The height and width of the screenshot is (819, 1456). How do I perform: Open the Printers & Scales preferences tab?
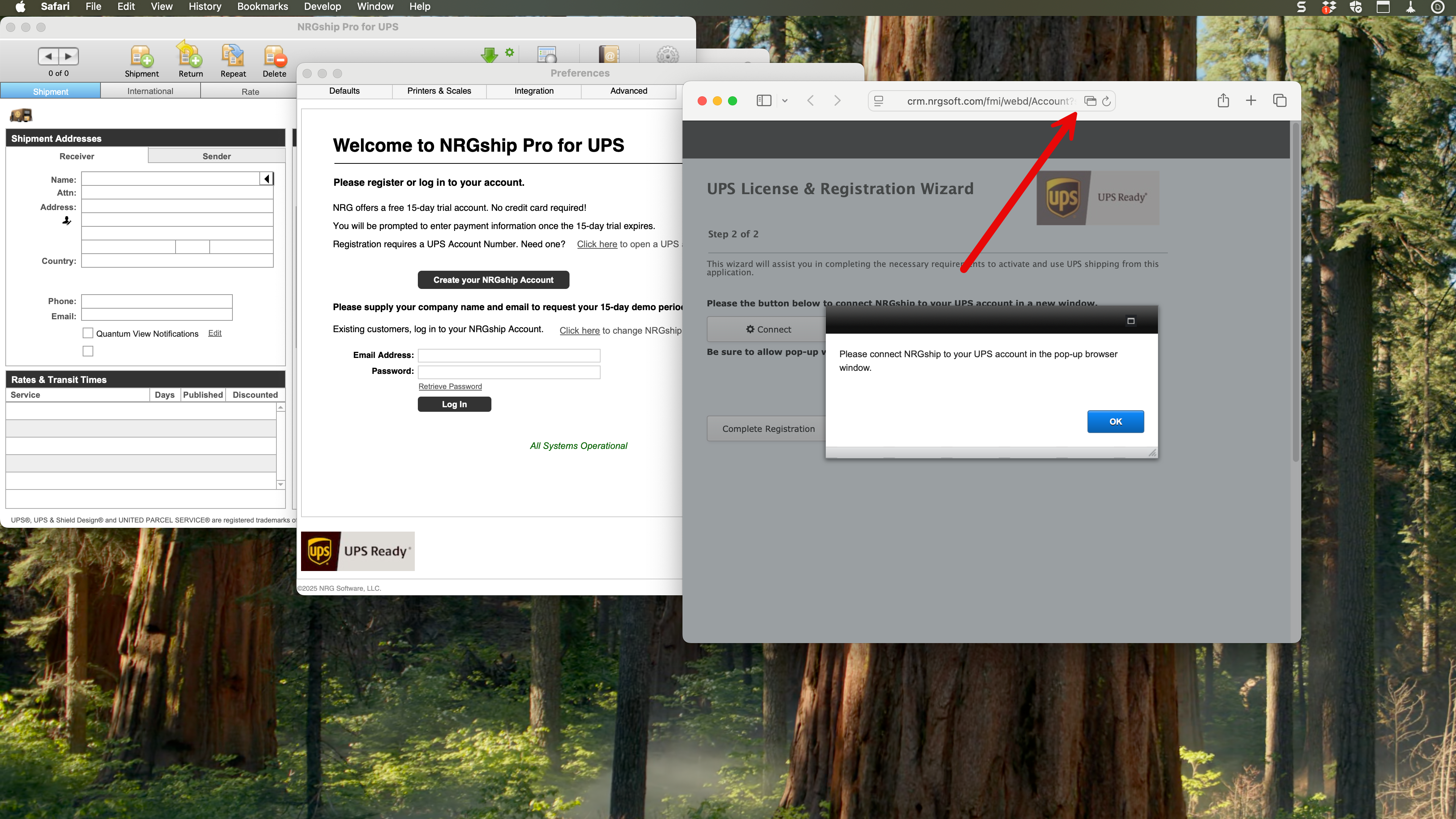click(439, 91)
